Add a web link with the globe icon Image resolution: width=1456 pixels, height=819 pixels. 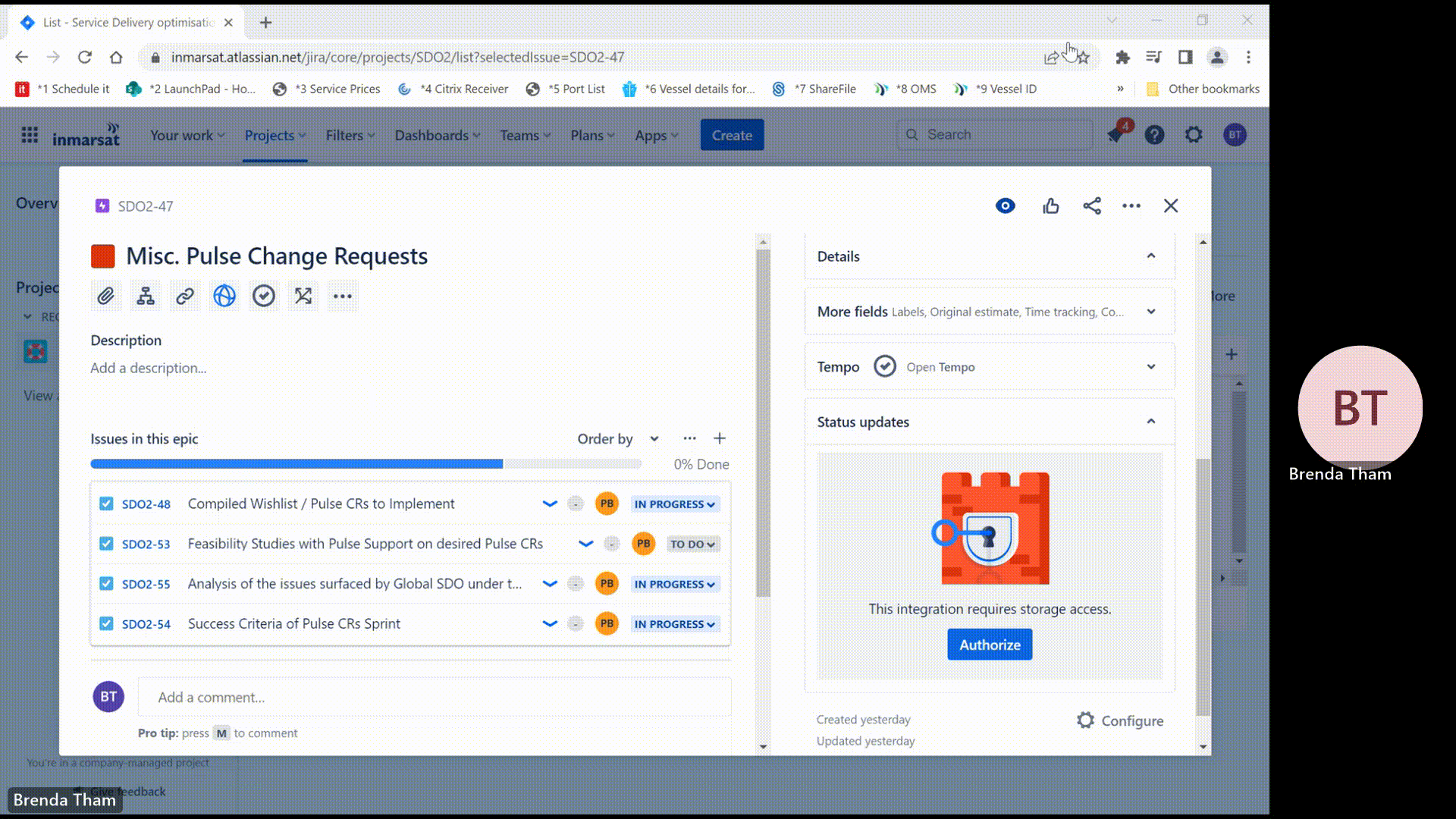click(224, 296)
